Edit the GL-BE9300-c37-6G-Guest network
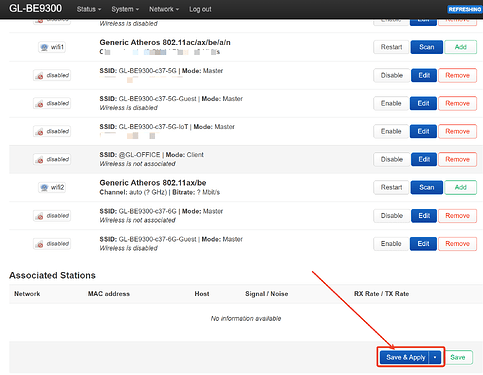Viewport: 483px width, 375px height. [x=423, y=244]
